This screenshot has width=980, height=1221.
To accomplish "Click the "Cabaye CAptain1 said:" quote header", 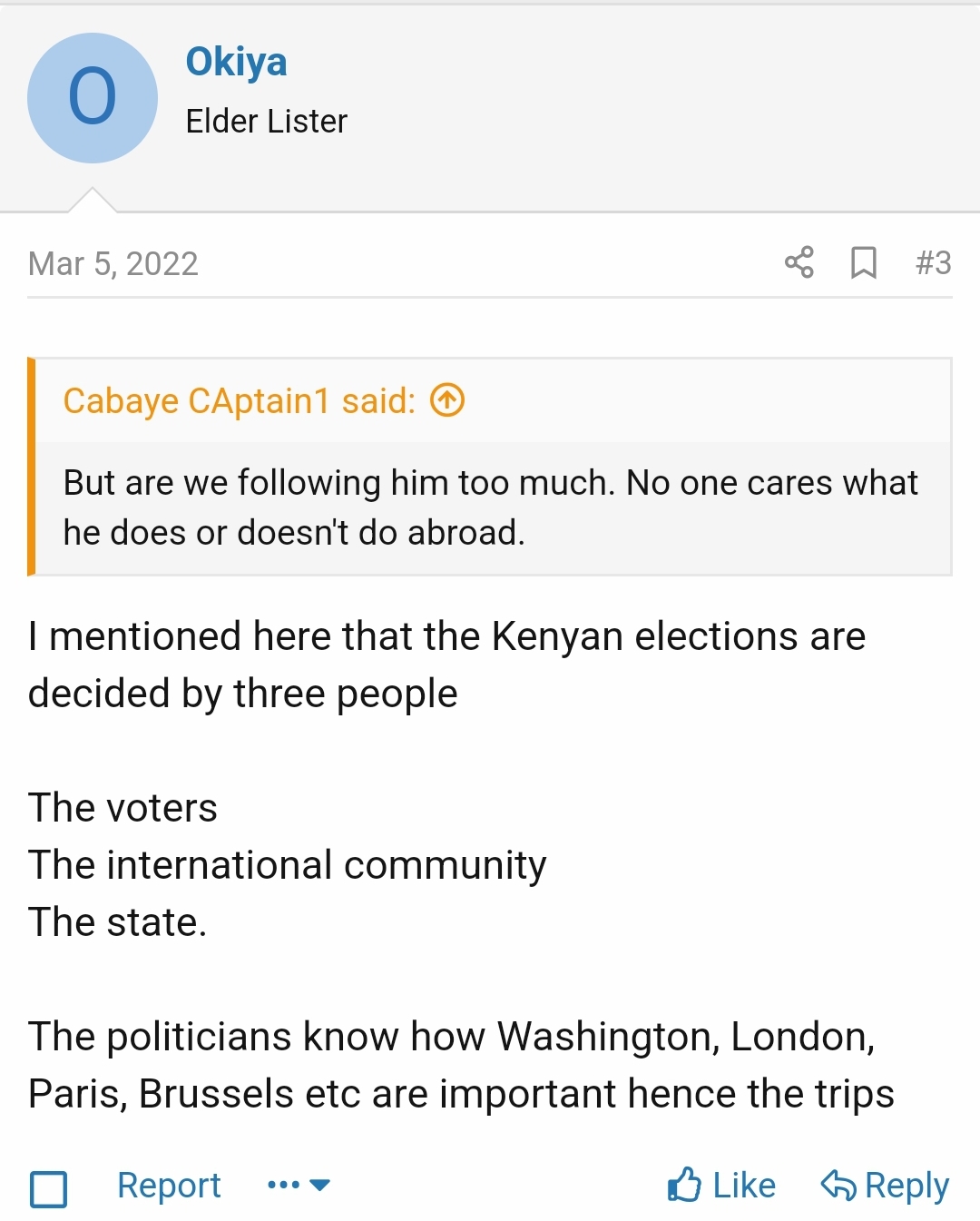I will 239,400.
